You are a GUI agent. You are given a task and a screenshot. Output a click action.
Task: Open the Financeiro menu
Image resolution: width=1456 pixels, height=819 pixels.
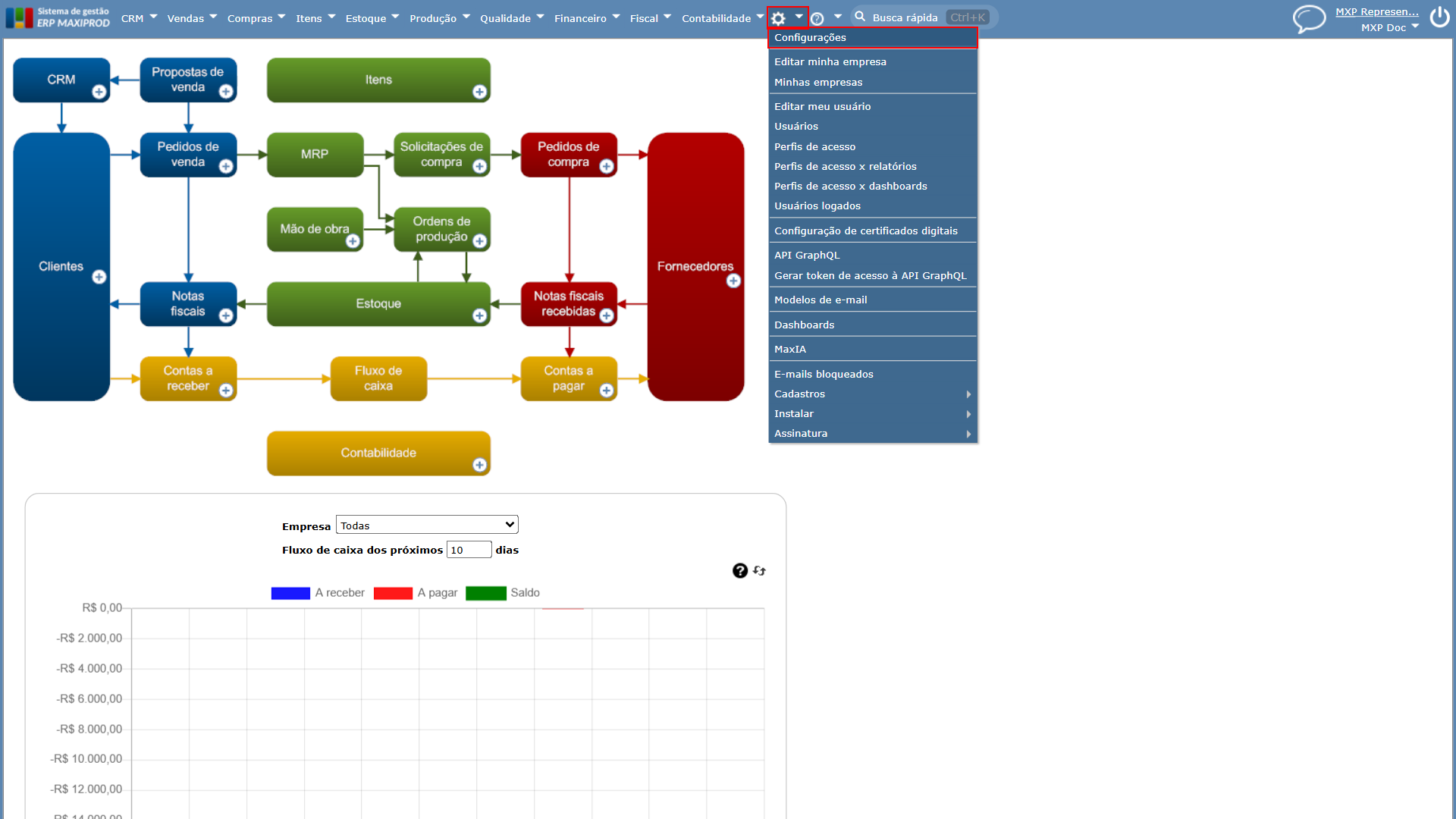pos(586,18)
